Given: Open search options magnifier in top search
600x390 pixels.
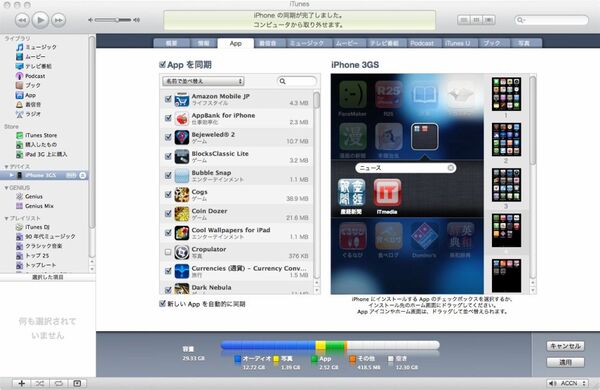Looking at the screenshot, I should point(520,20).
